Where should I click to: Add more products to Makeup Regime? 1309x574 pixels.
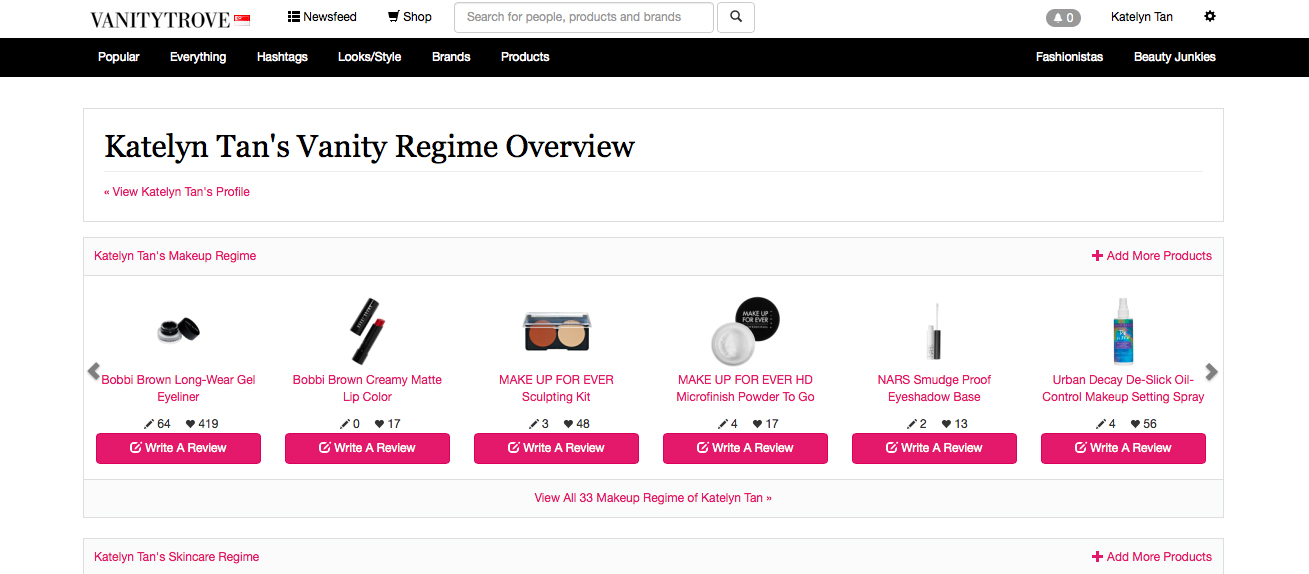(1152, 256)
